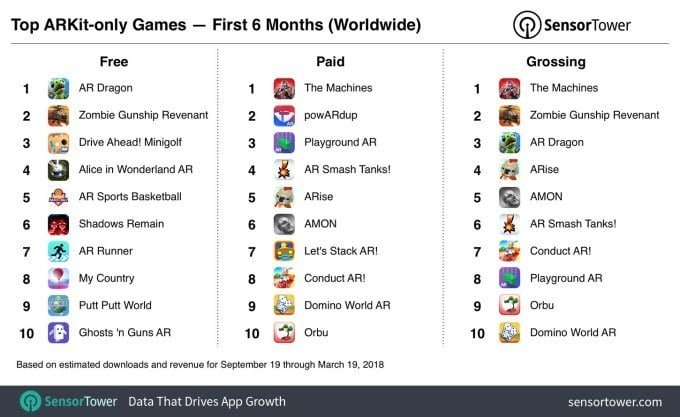The width and height of the screenshot is (680, 417).
Task: Click the Alice in Wonderland AR icon
Action: tap(58, 170)
